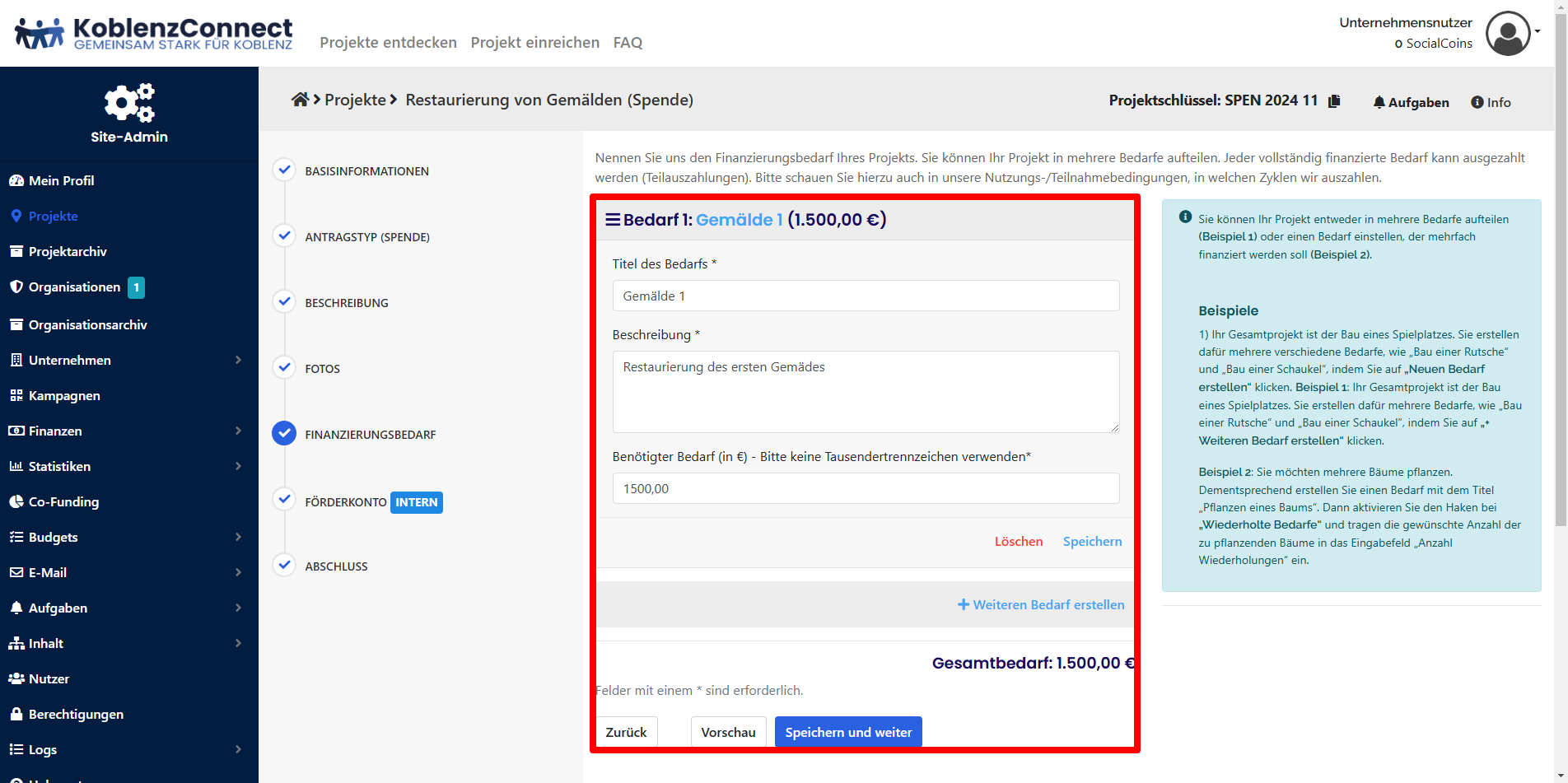Expand the Unternehmen sidebar submenu
This screenshot has height=783, width=1568.
(238, 360)
